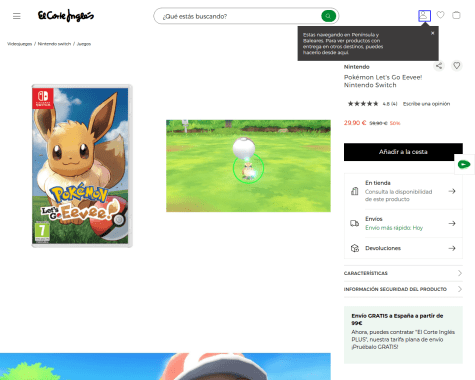475x380 pixels.
Task: Click the Nintendo brand link
Action: 357,67
